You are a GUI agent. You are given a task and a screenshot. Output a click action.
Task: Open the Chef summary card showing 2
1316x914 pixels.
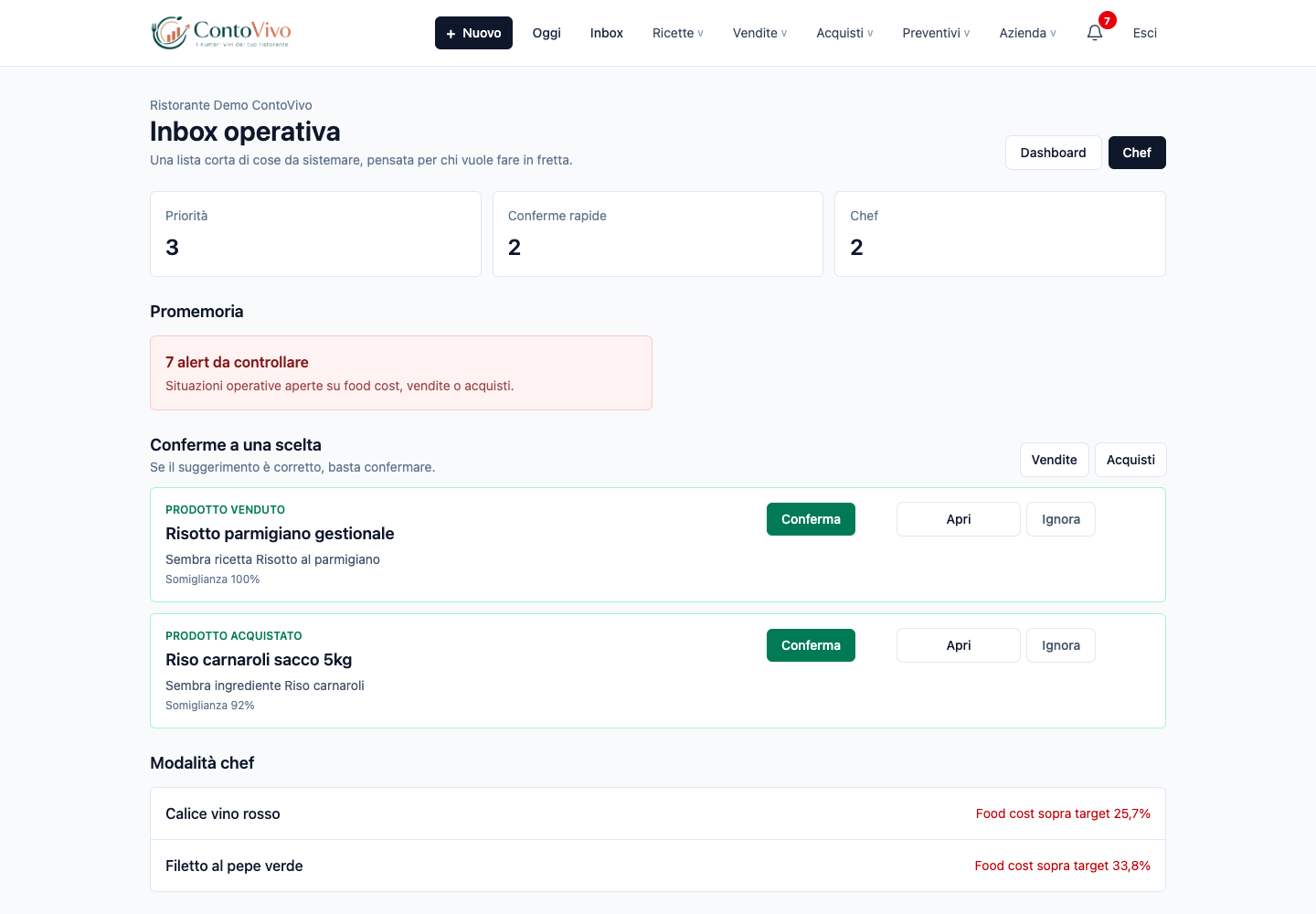point(1000,234)
